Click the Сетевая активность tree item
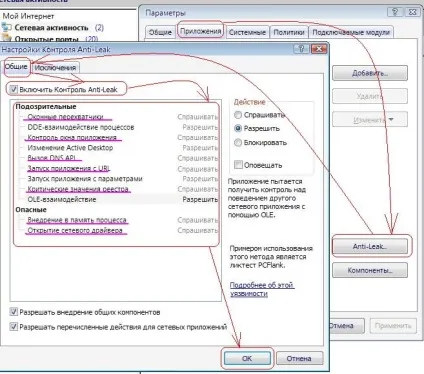 click(x=51, y=28)
